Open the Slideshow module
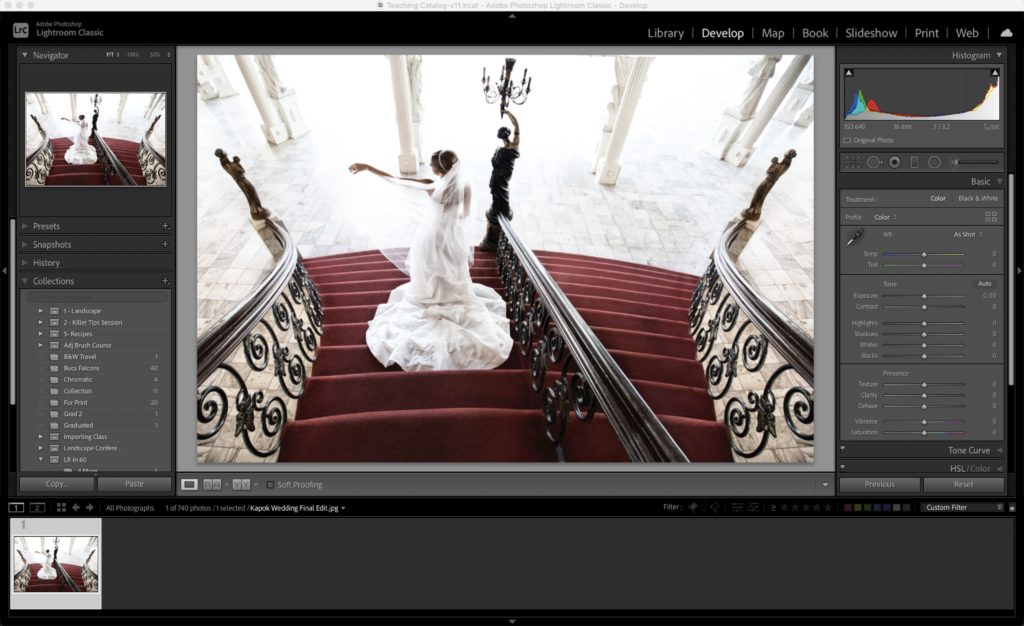Screen dimensions: 1024x626 (870, 33)
